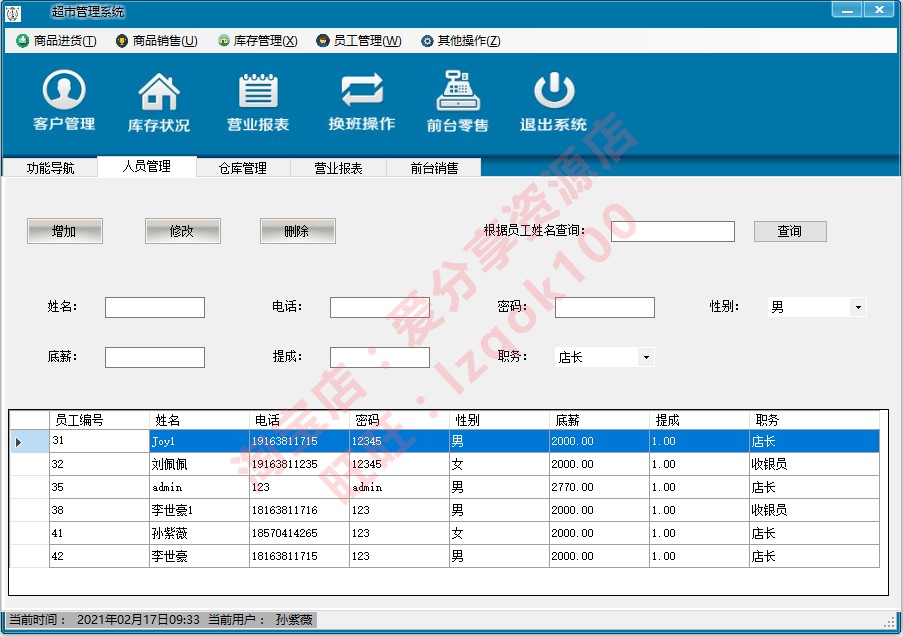Screen dimensions: 903x637
Task: Select row header of employee 31
Action: point(29,442)
